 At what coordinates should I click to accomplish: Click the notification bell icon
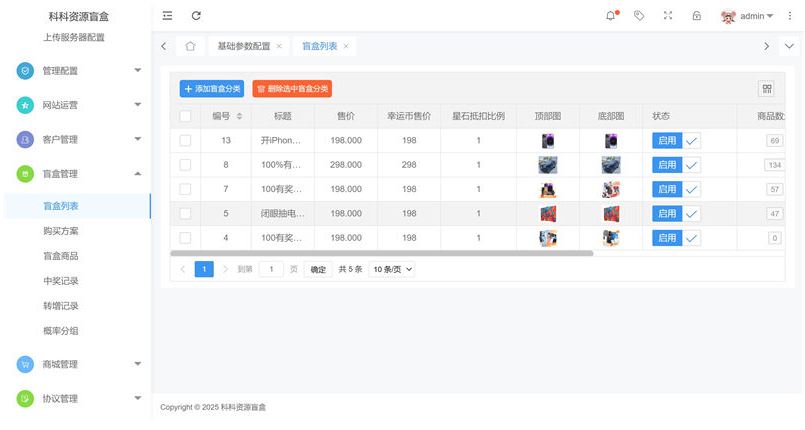[611, 16]
